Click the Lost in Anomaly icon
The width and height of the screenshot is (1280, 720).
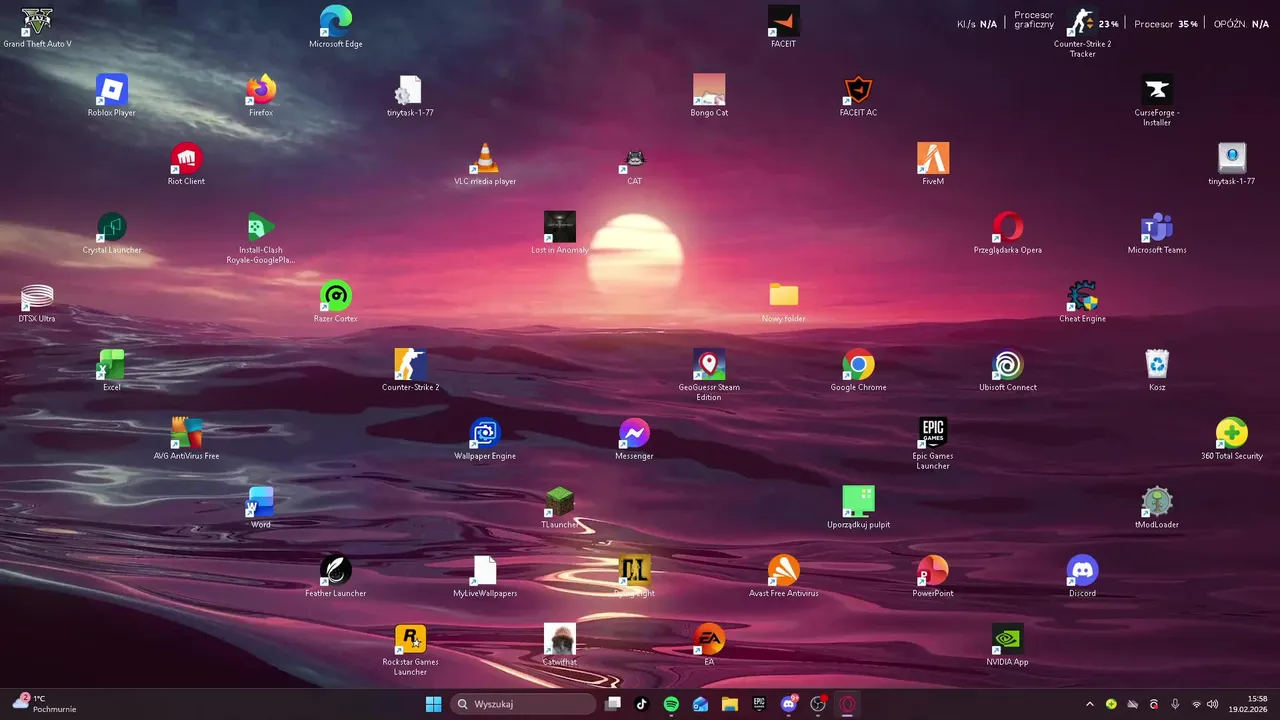coord(560,233)
